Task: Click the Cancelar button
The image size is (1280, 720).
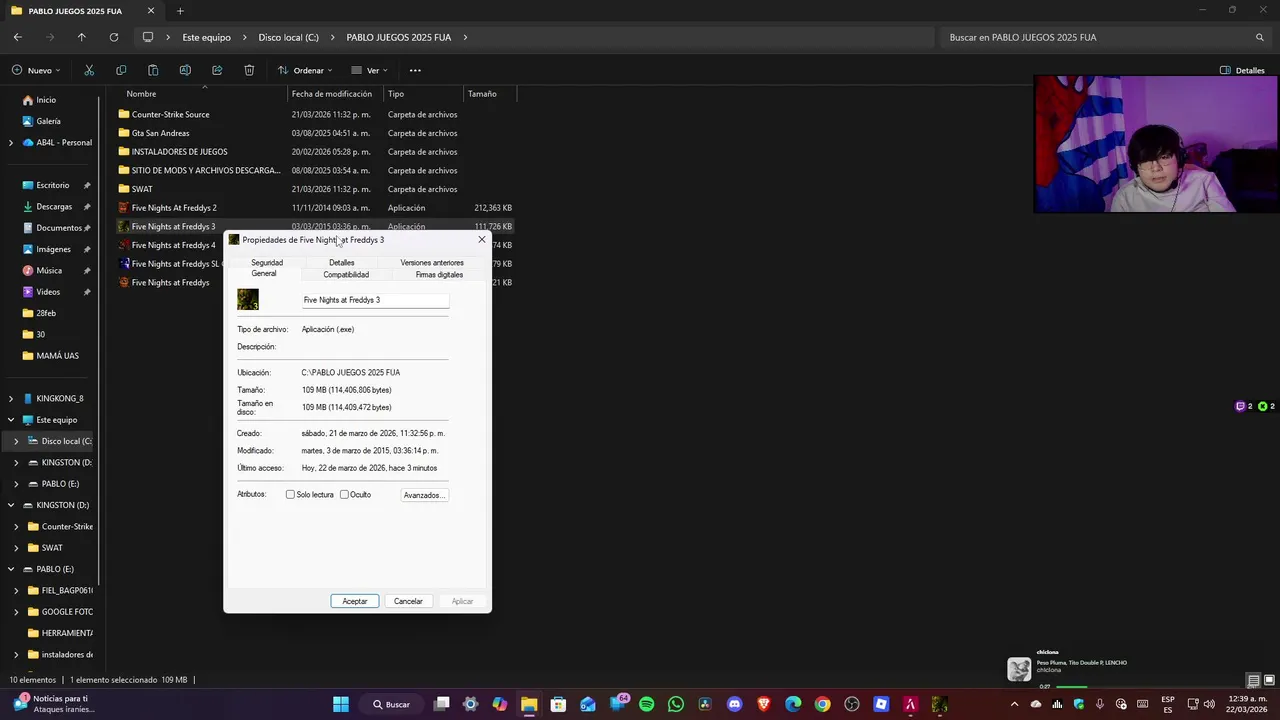Action: coord(408,601)
